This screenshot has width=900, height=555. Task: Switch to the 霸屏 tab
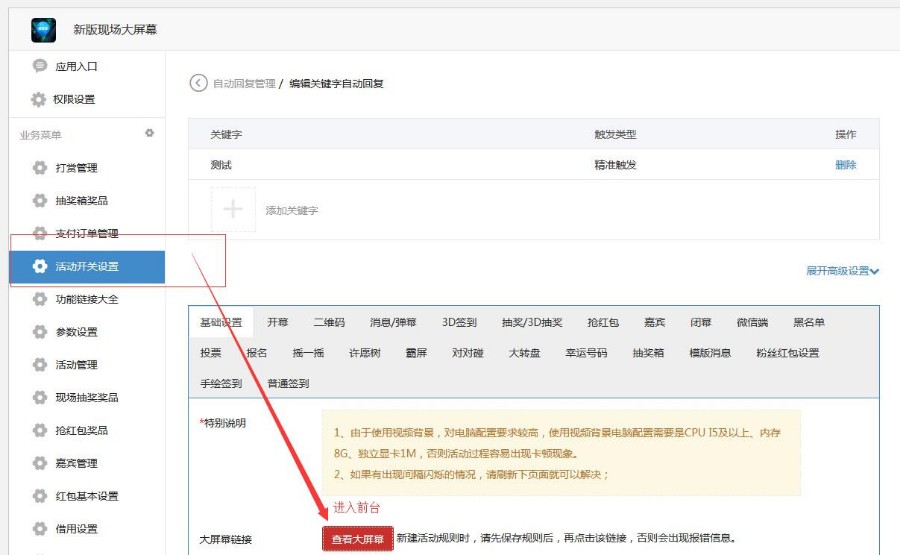(x=416, y=353)
